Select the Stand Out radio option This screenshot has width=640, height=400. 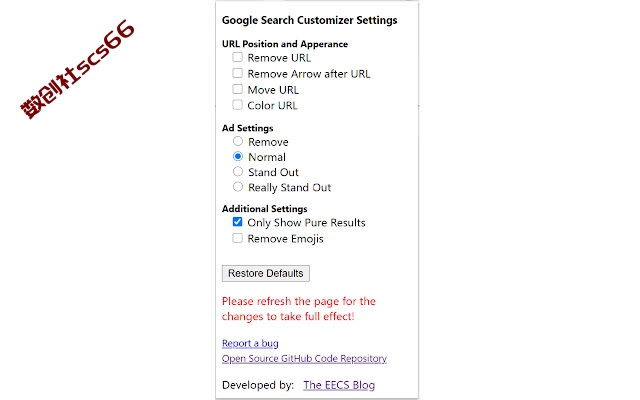click(x=238, y=171)
